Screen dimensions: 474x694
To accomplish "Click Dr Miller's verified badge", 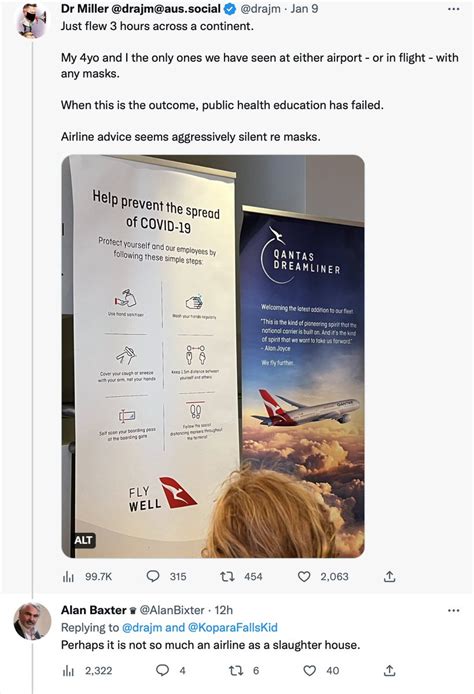I will tap(230, 9).
